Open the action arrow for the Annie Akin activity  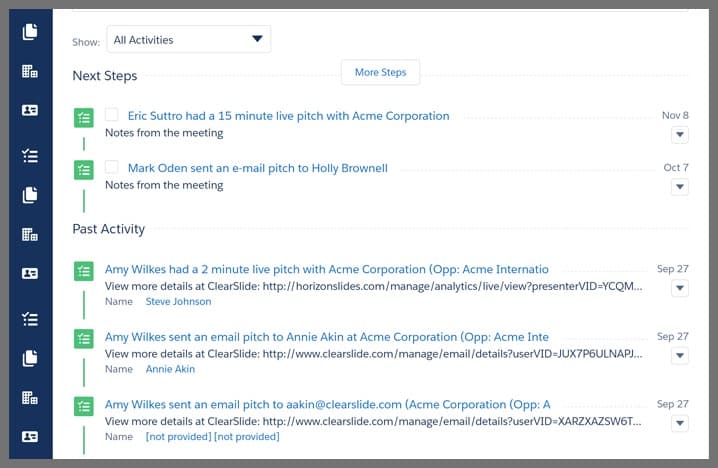click(680, 356)
